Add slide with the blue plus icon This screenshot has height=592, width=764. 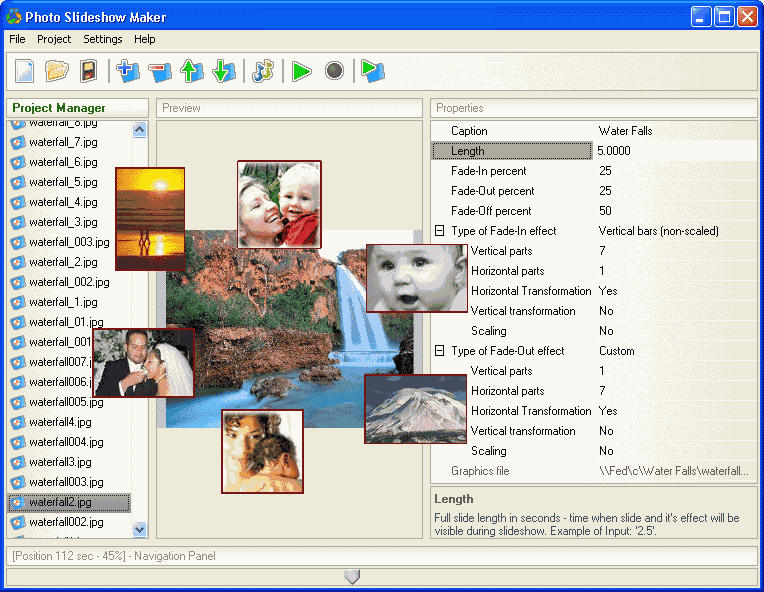(128, 71)
